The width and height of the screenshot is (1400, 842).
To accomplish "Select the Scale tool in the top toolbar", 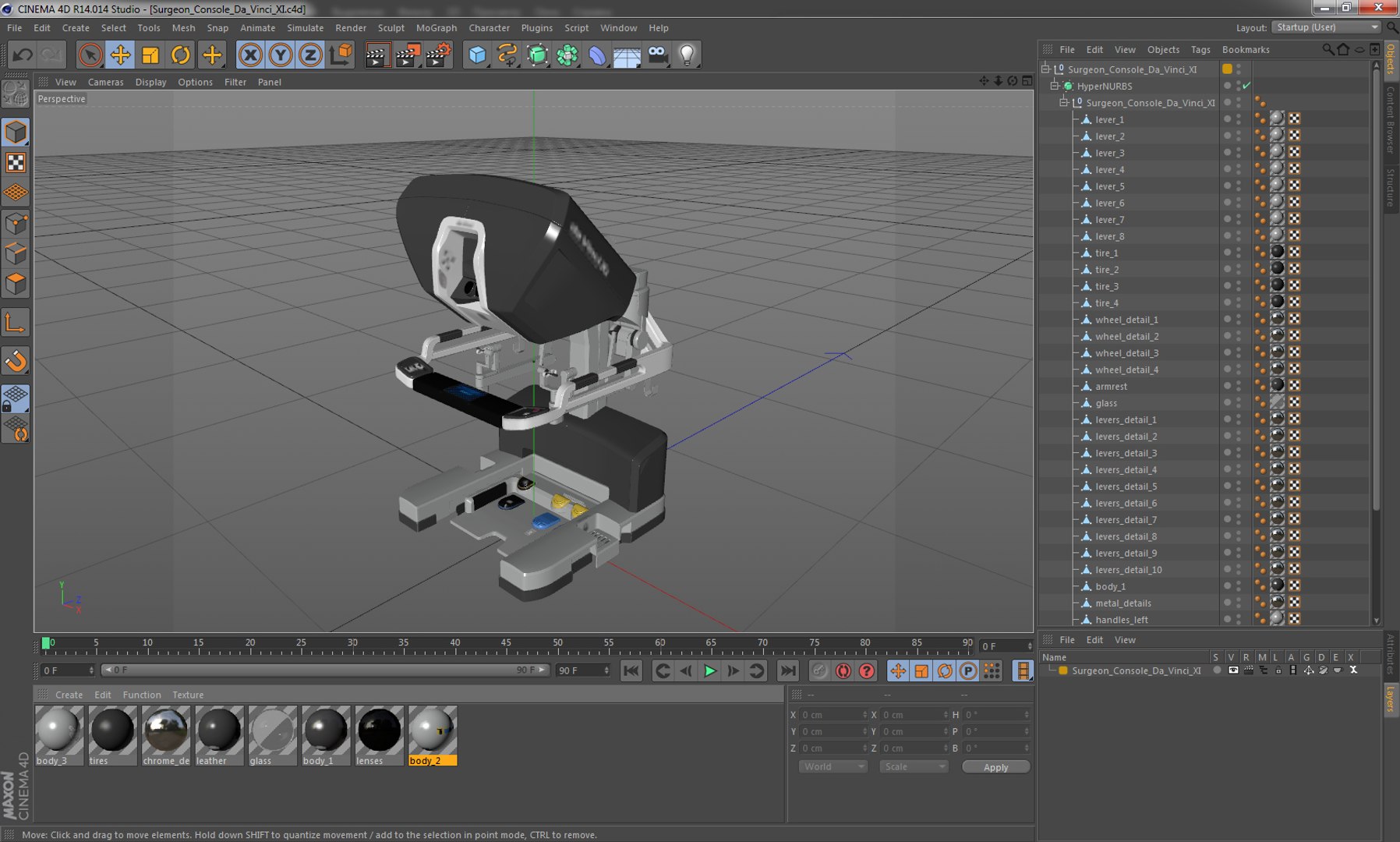I will click(150, 55).
